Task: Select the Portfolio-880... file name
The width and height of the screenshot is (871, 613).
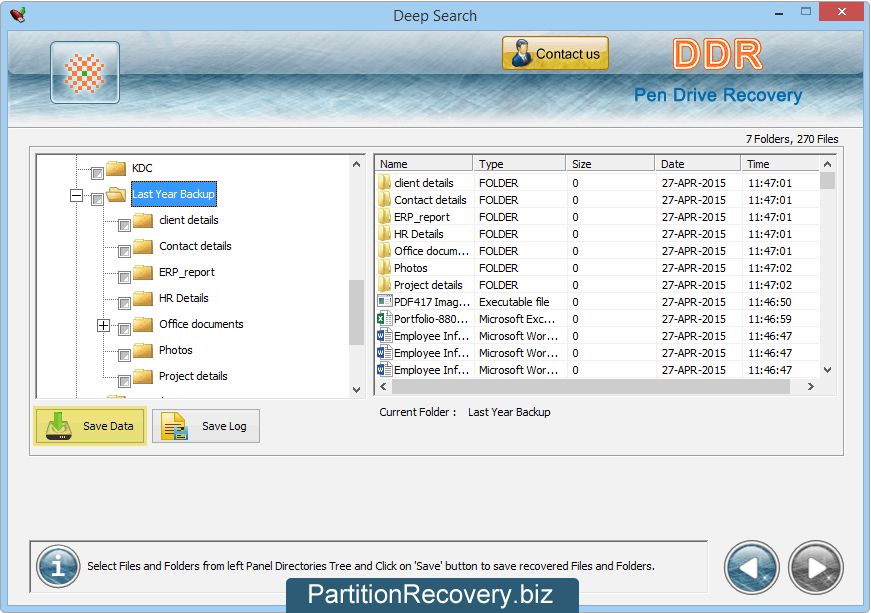Action: pos(431,319)
